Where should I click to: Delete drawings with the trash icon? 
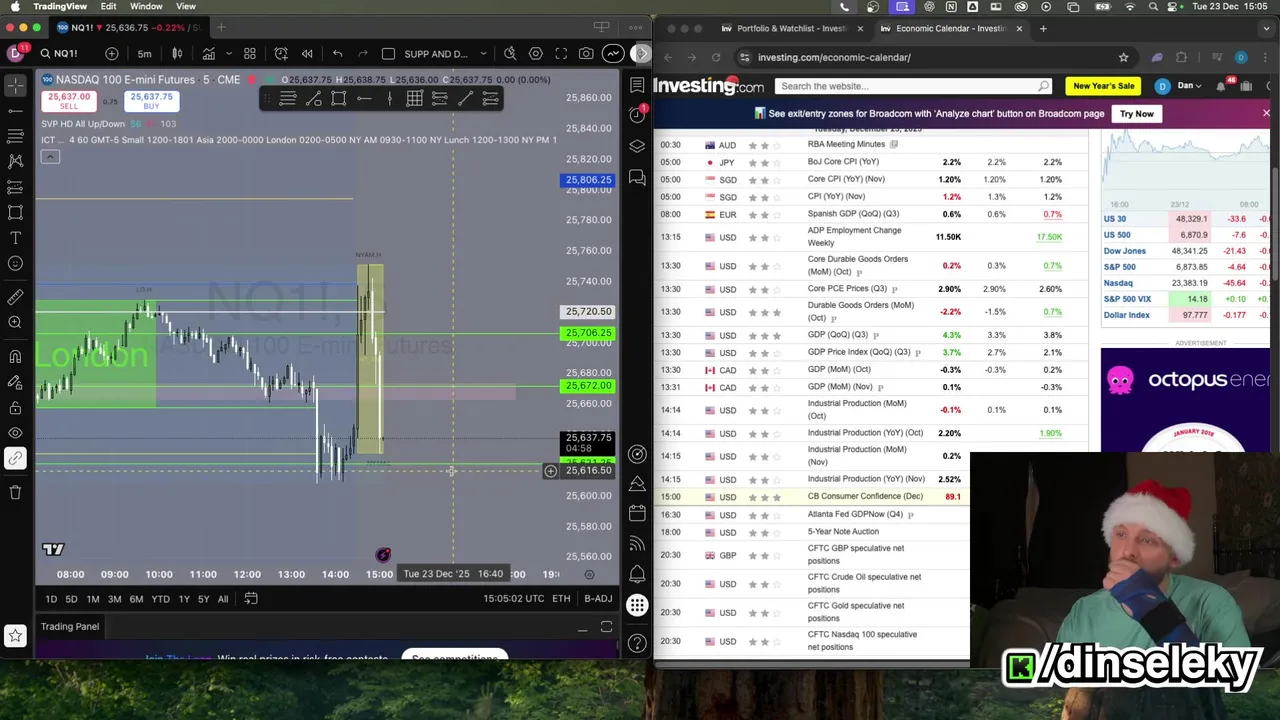tap(15, 492)
